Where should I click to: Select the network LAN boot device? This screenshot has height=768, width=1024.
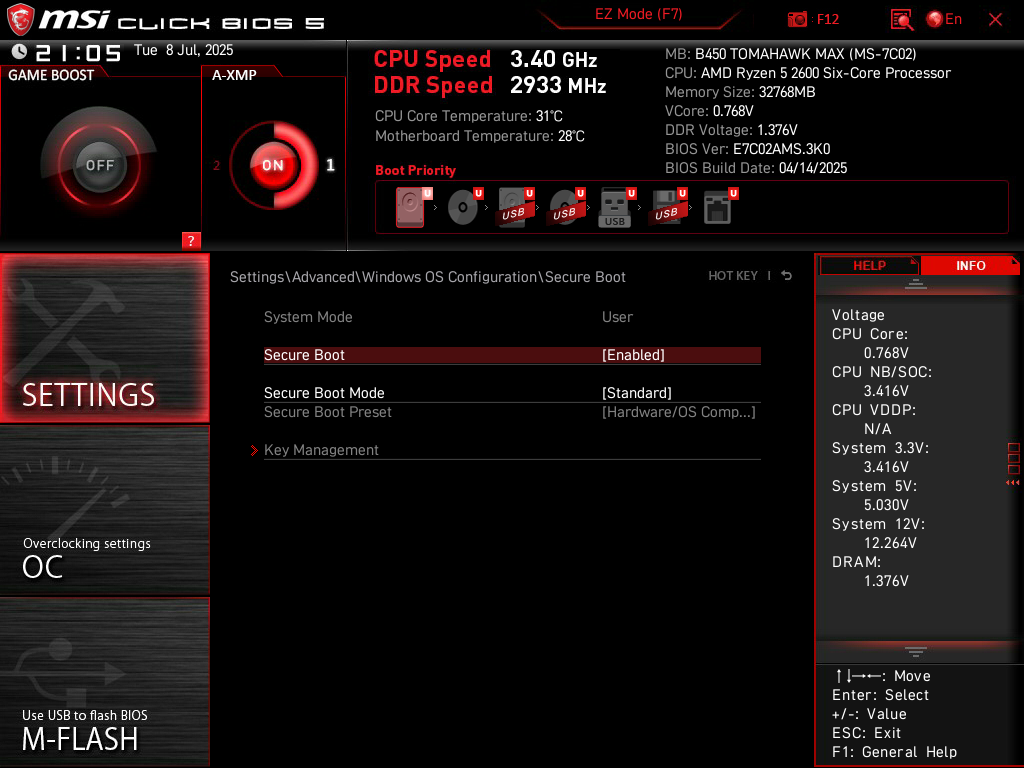click(x=720, y=207)
